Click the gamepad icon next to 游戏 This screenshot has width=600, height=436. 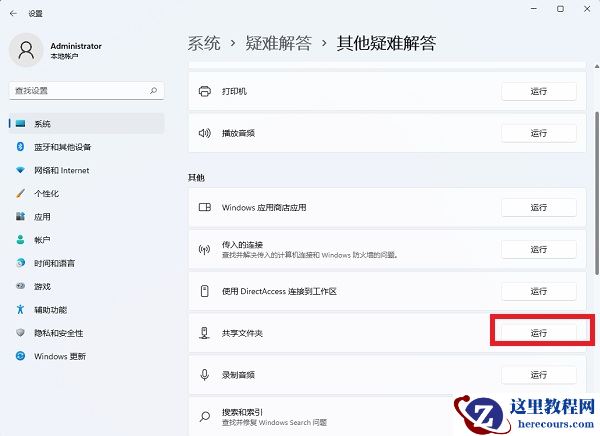point(20,286)
